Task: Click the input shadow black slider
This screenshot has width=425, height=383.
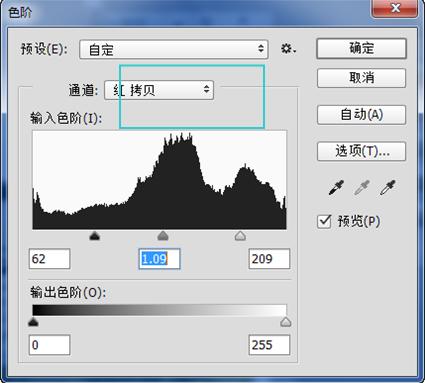Action: [x=95, y=236]
